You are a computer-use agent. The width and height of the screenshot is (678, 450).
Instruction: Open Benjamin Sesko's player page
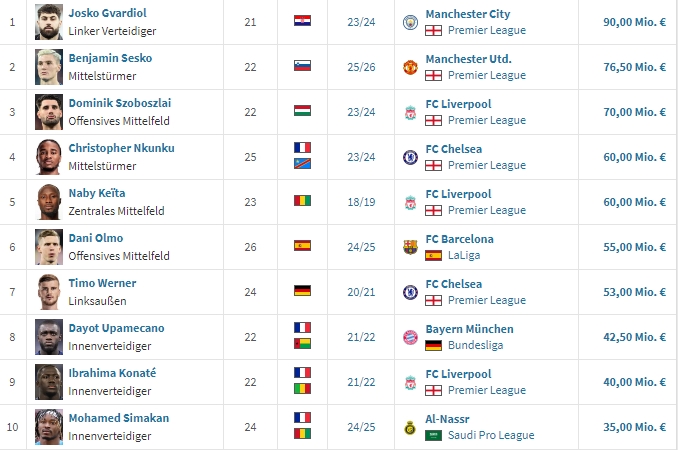point(110,59)
